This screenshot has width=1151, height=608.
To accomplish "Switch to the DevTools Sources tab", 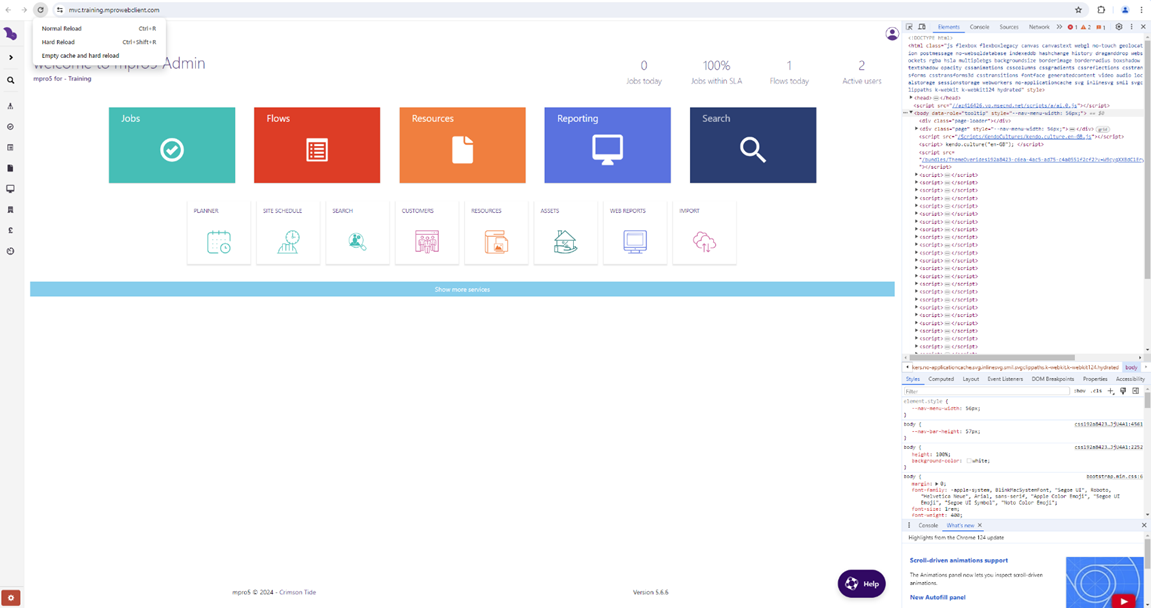I will point(1009,26).
